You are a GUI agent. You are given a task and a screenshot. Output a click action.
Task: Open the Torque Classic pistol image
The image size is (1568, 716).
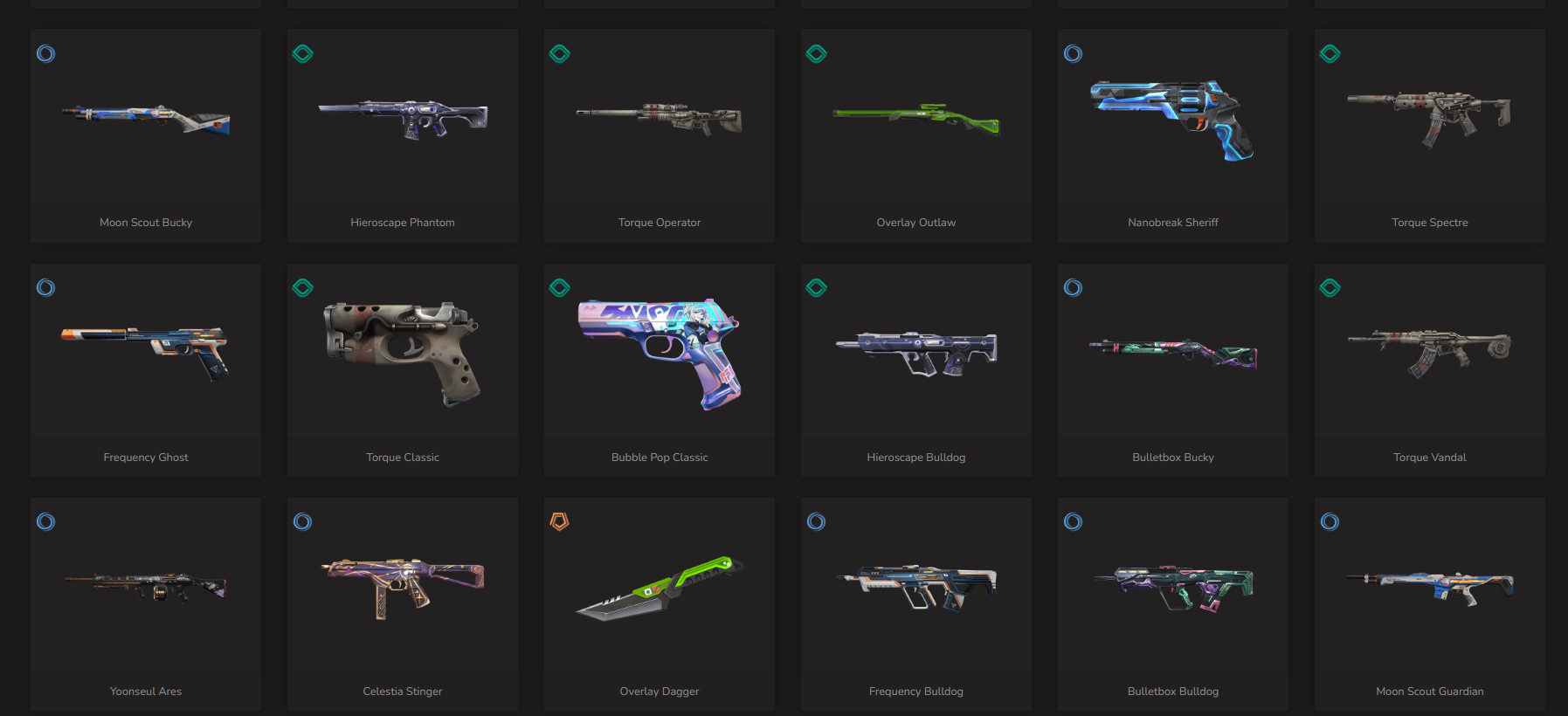point(402,354)
